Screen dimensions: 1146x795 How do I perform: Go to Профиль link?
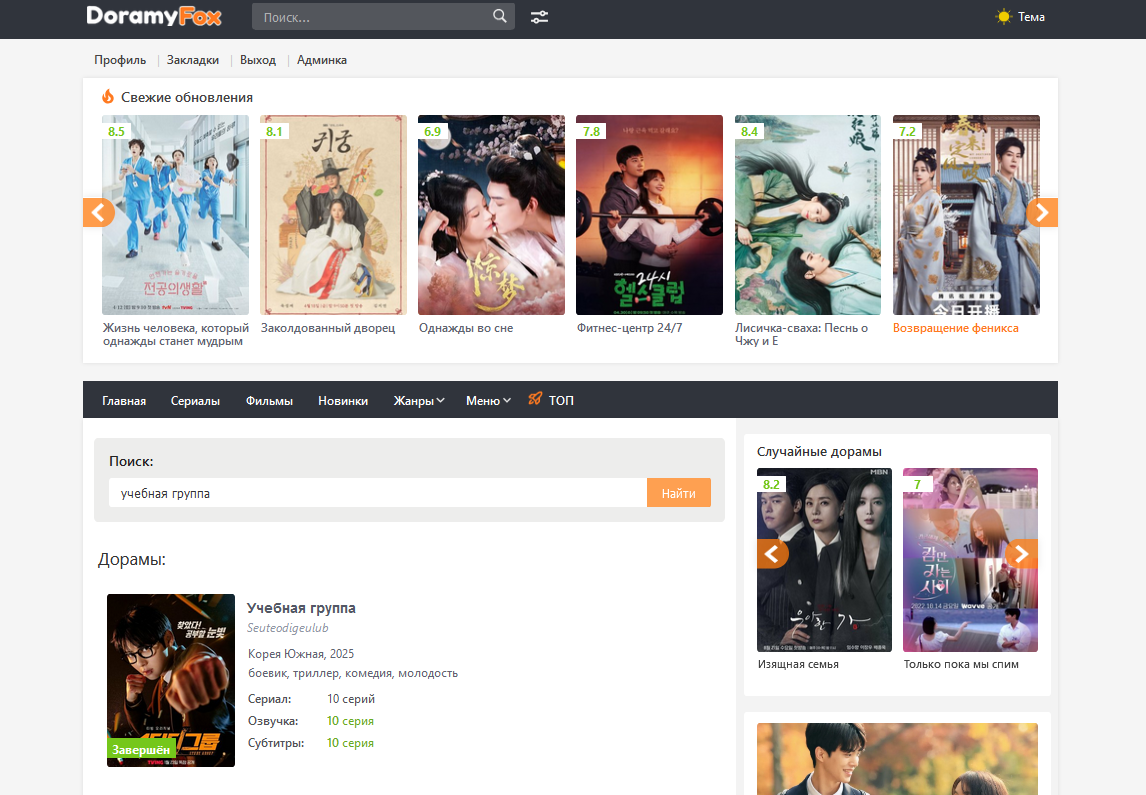120,60
